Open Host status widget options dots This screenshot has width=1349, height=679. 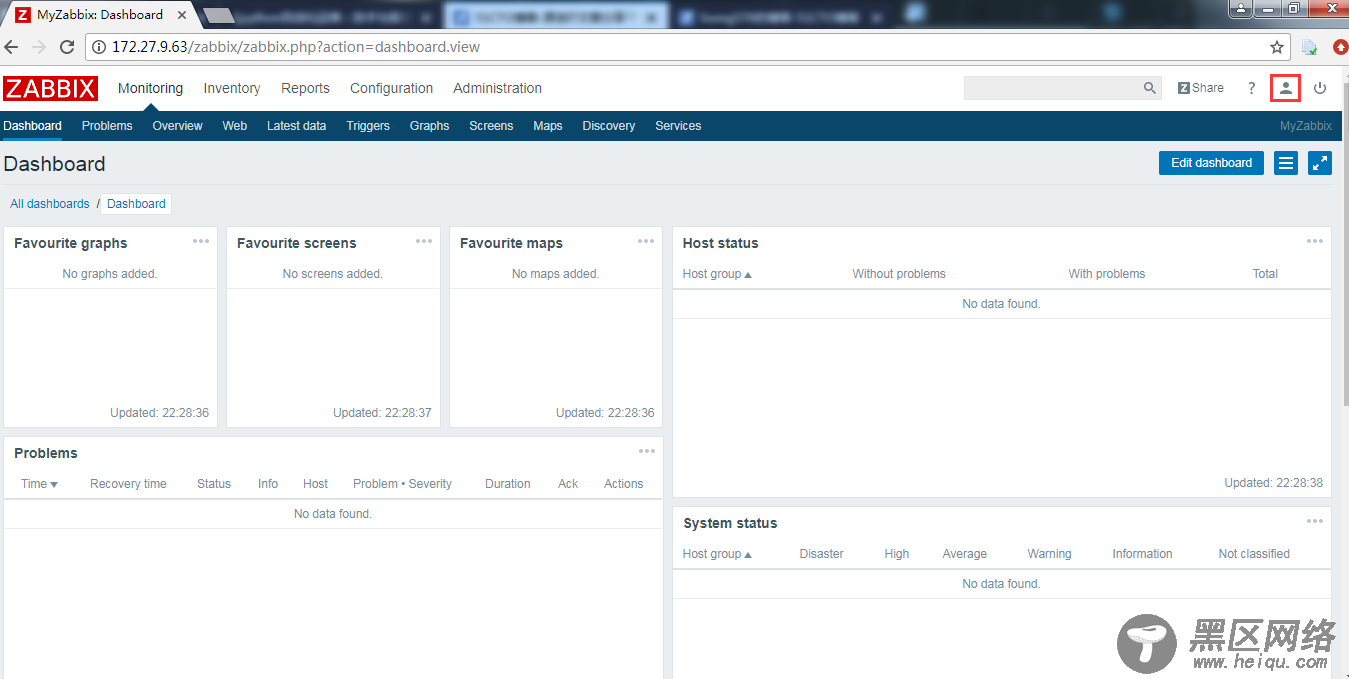(1315, 241)
